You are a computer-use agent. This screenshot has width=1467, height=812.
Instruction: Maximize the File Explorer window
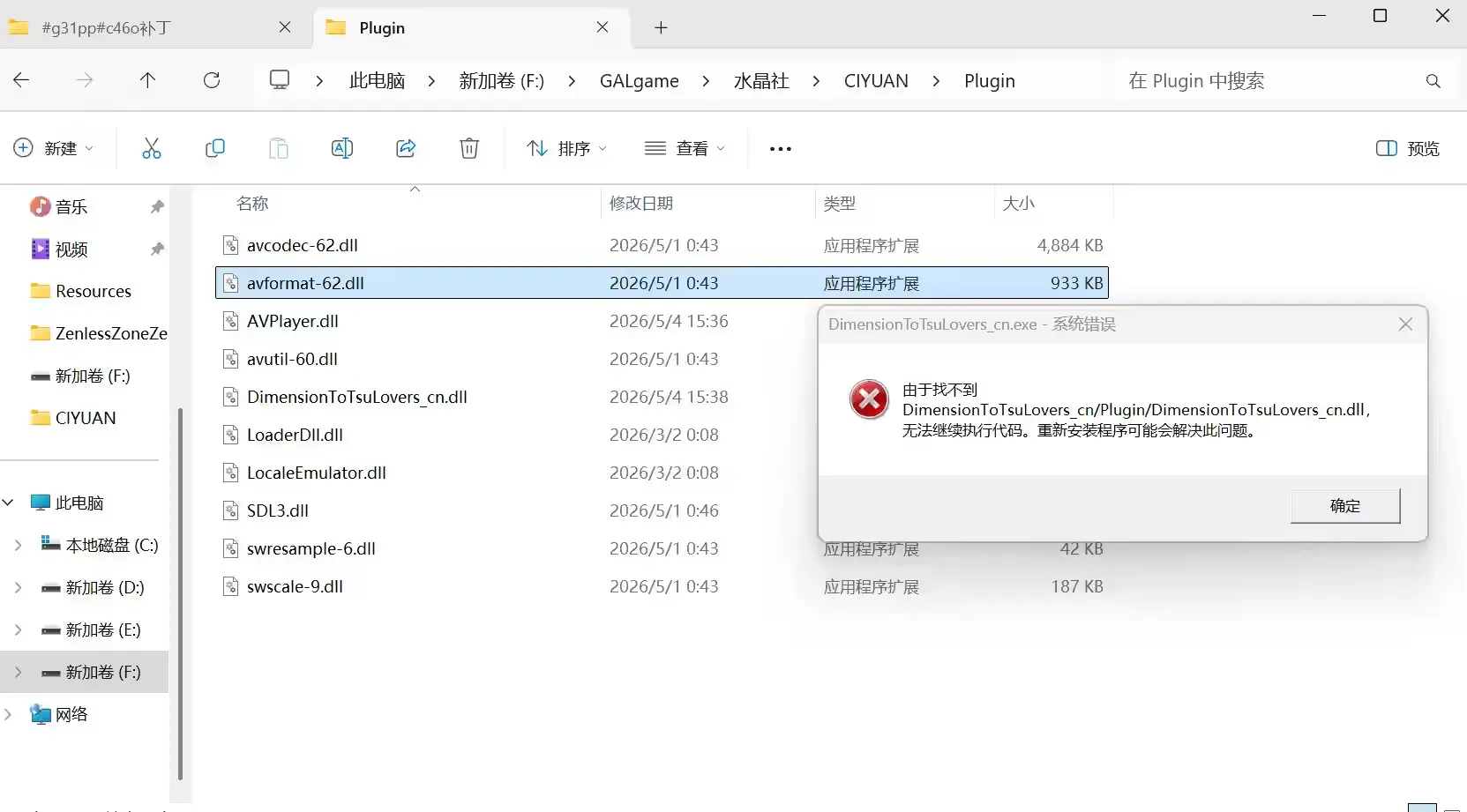tap(1381, 16)
